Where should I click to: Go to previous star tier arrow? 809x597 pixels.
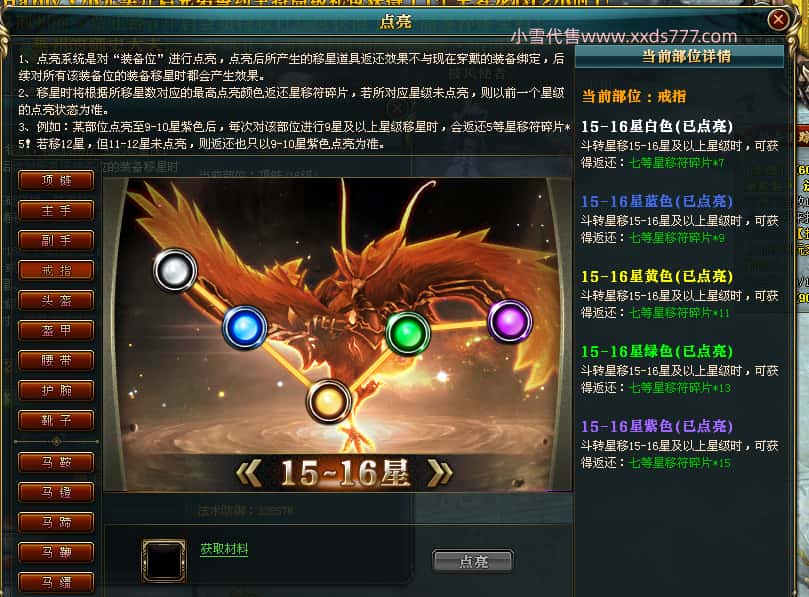point(249,473)
